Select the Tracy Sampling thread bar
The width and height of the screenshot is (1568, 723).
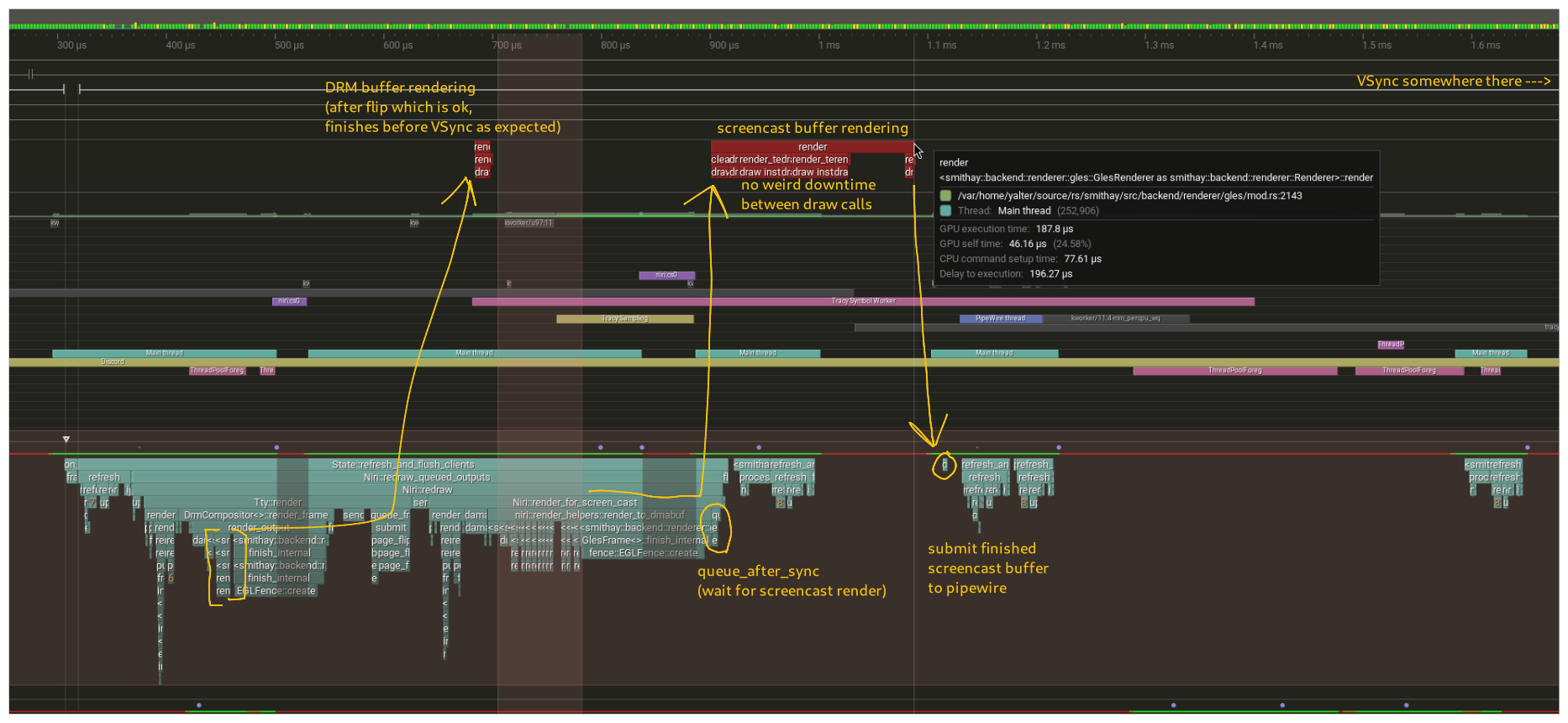coord(624,319)
